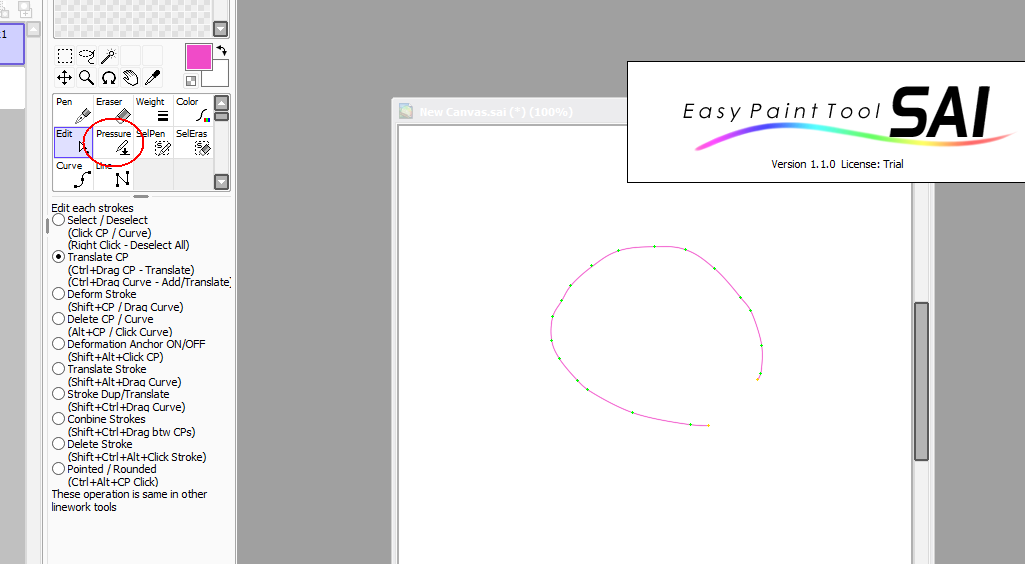The width and height of the screenshot is (1025, 564).
Task: Enable Stroke Dup/Translate mode
Action: click(x=59, y=394)
